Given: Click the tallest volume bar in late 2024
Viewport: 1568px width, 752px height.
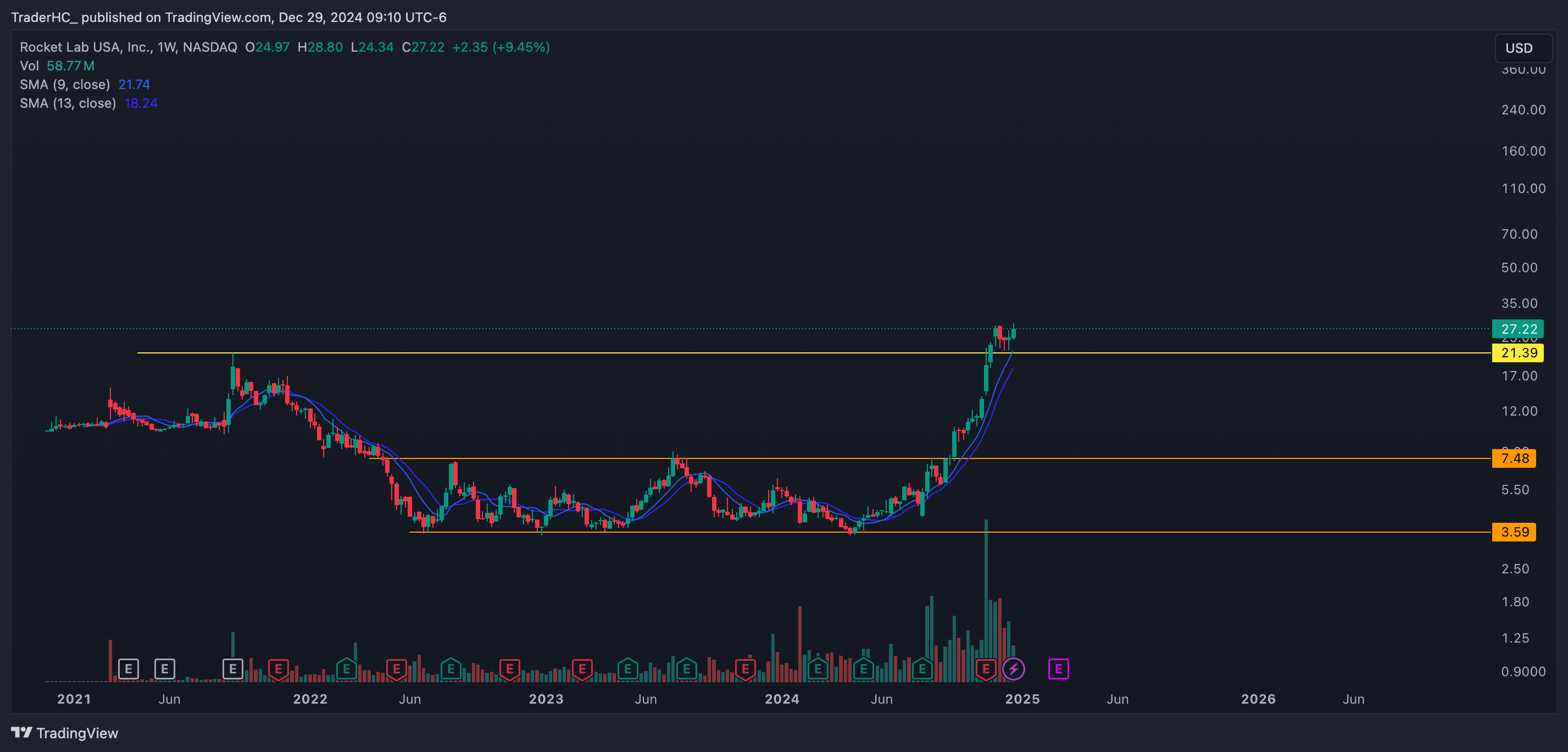Looking at the screenshot, I should click(x=986, y=600).
